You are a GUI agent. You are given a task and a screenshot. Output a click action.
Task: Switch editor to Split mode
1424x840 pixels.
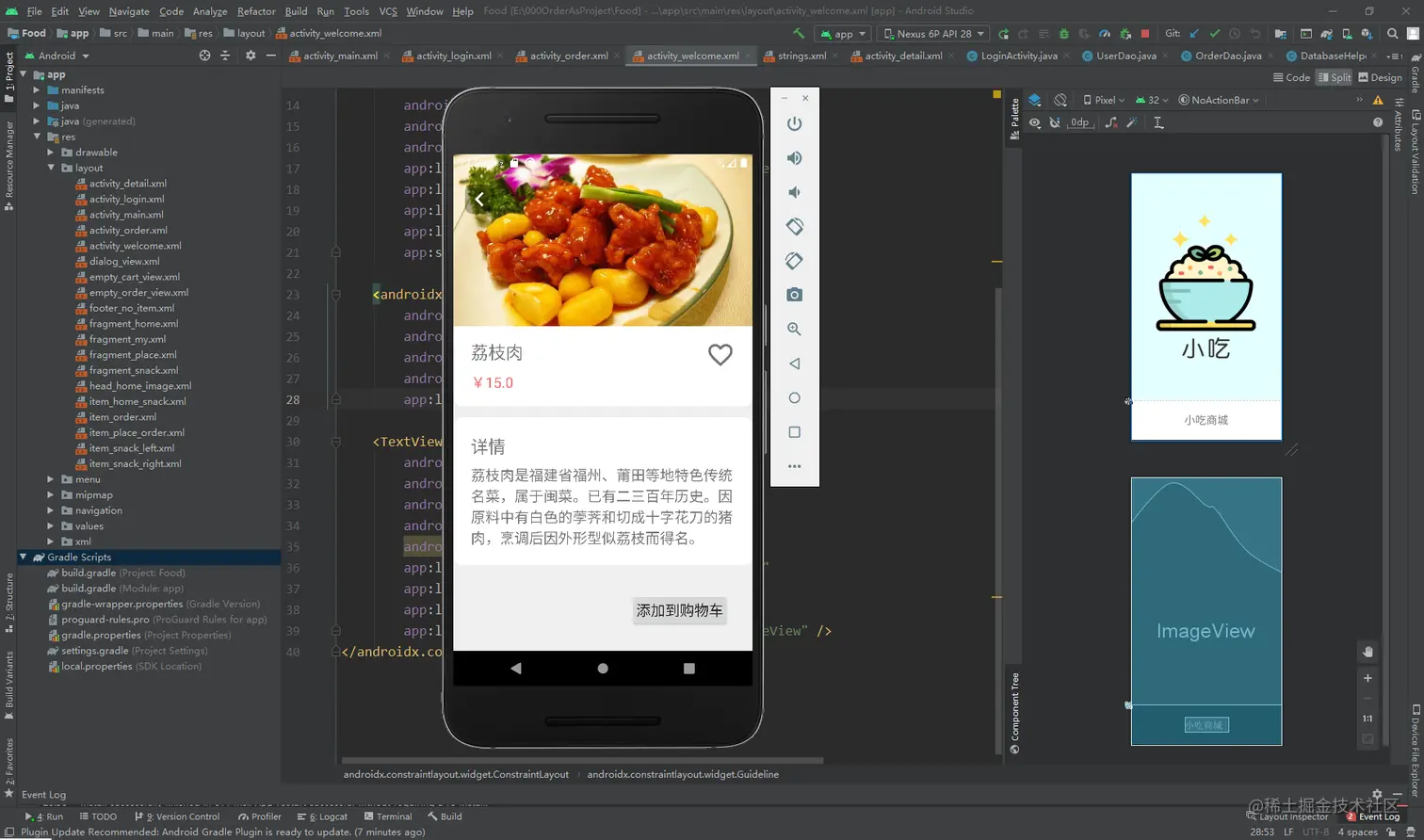click(x=1335, y=77)
